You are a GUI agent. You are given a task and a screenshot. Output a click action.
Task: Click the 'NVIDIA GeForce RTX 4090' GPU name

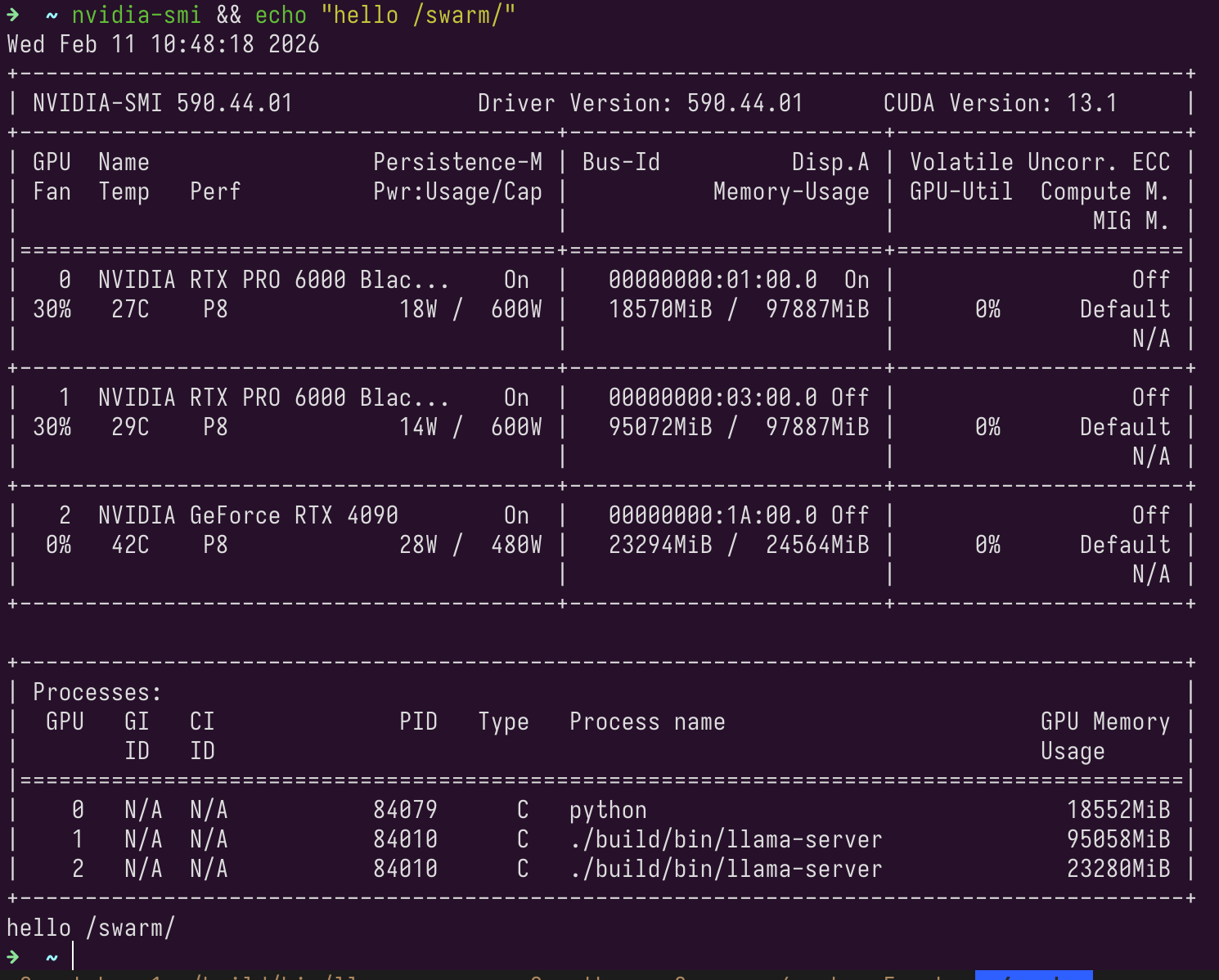[248, 515]
